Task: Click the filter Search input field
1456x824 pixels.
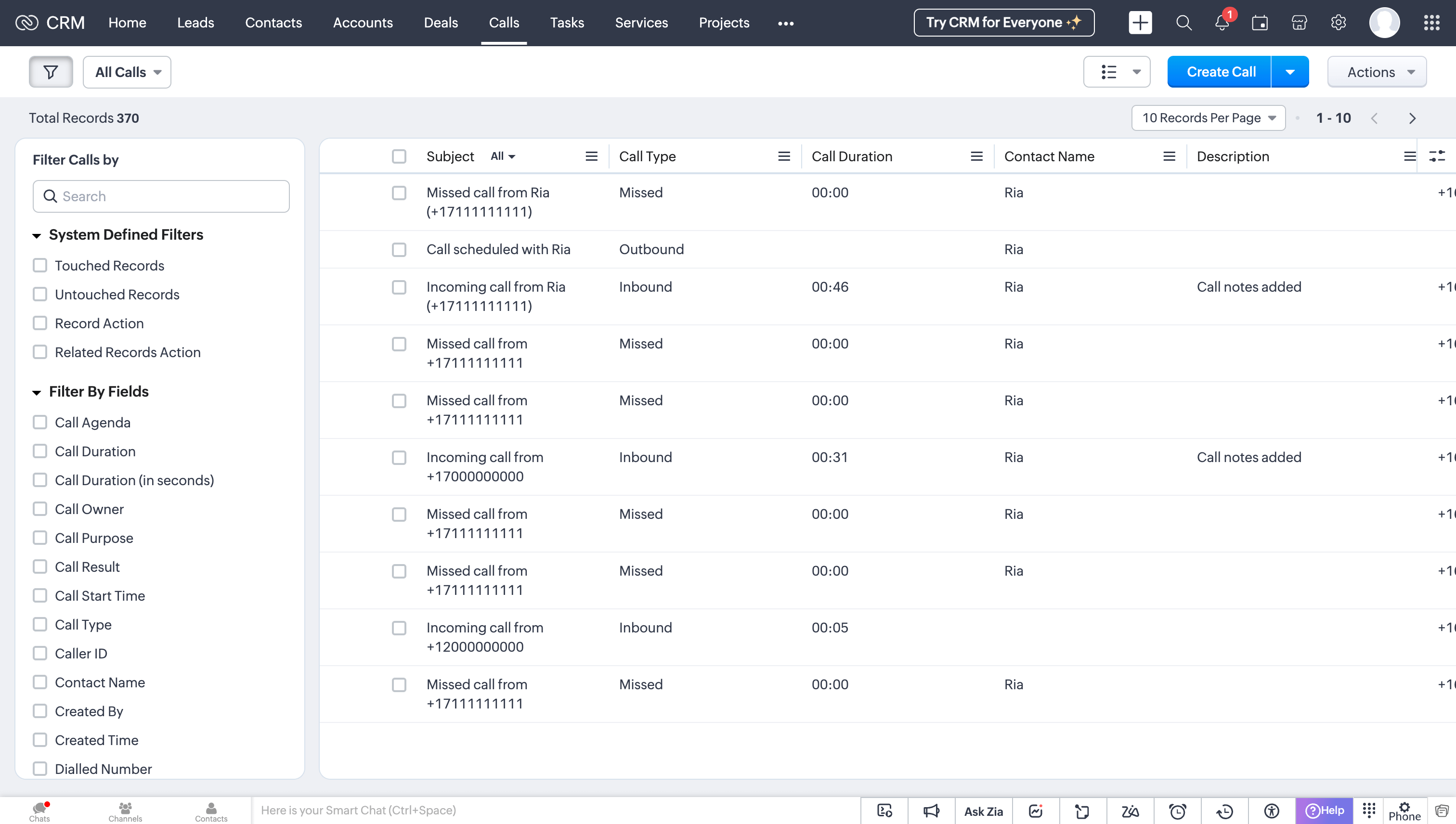Action: pyautogui.click(x=161, y=196)
